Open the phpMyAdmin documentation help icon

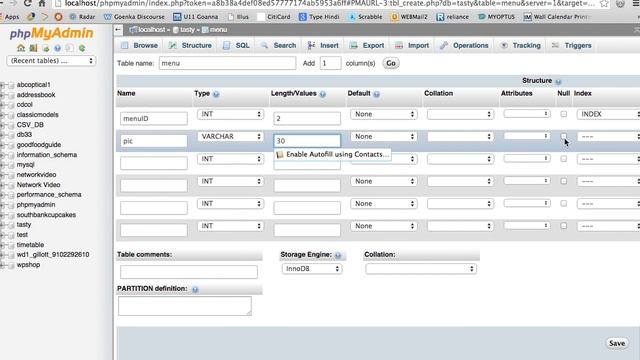click(x=58, y=48)
